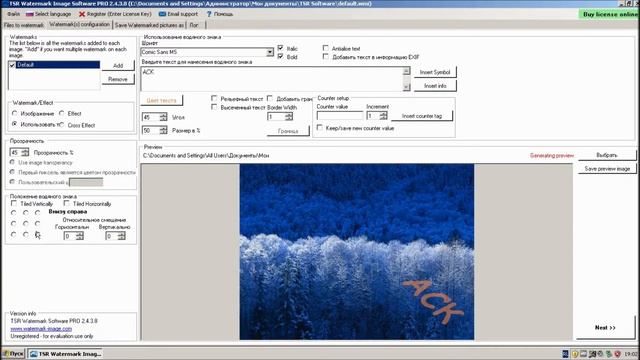Click the red shield tray icon
Image resolution: width=640 pixels, height=360 pixels.
[x=618, y=353]
